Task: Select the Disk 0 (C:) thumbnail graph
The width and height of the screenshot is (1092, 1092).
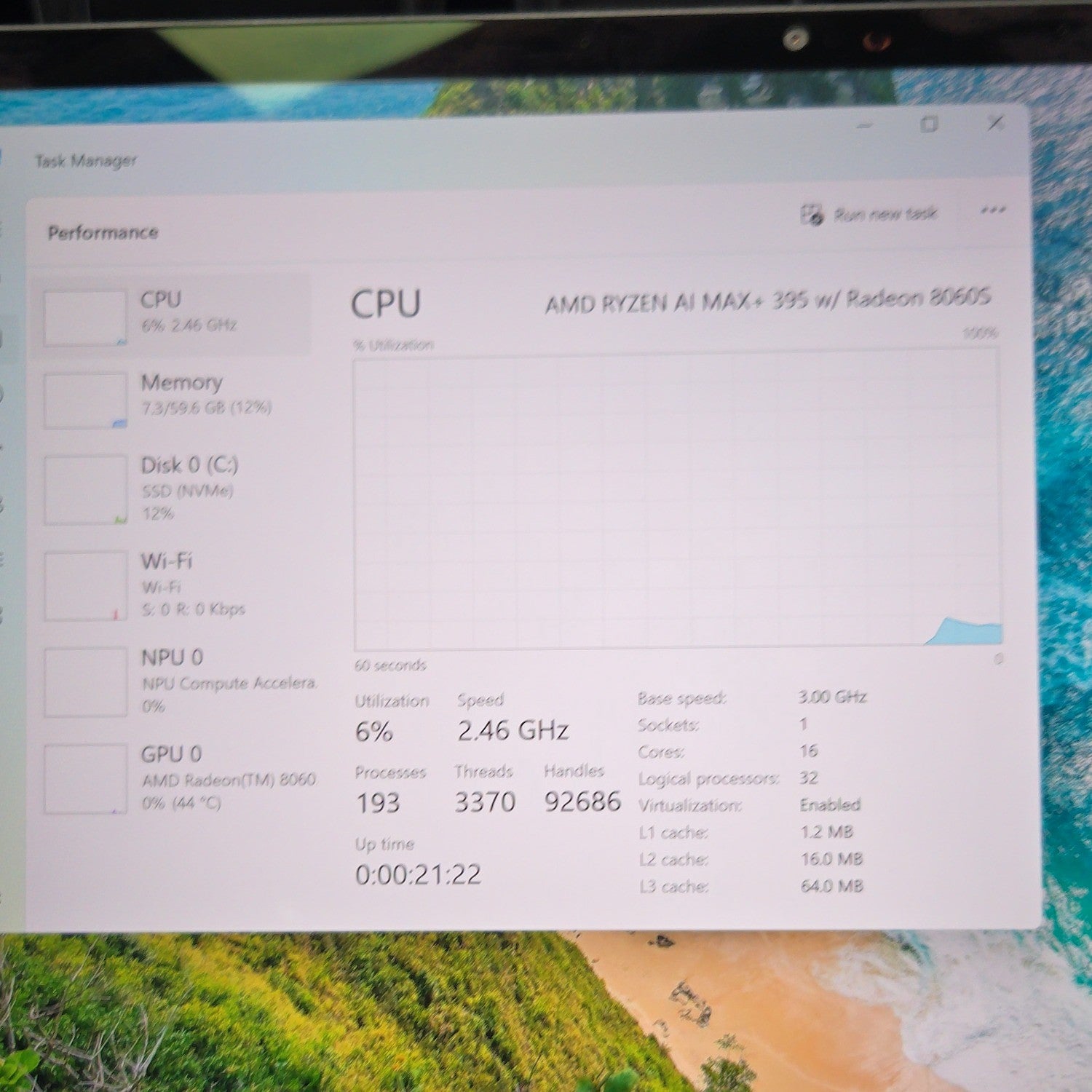Action: point(85,490)
